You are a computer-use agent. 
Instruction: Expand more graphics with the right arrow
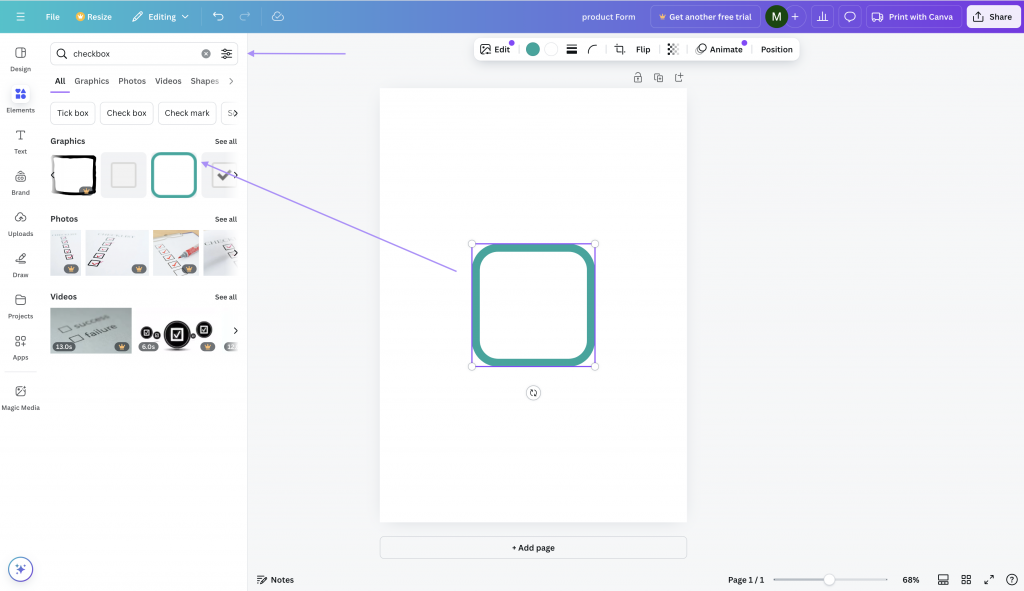(x=233, y=175)
